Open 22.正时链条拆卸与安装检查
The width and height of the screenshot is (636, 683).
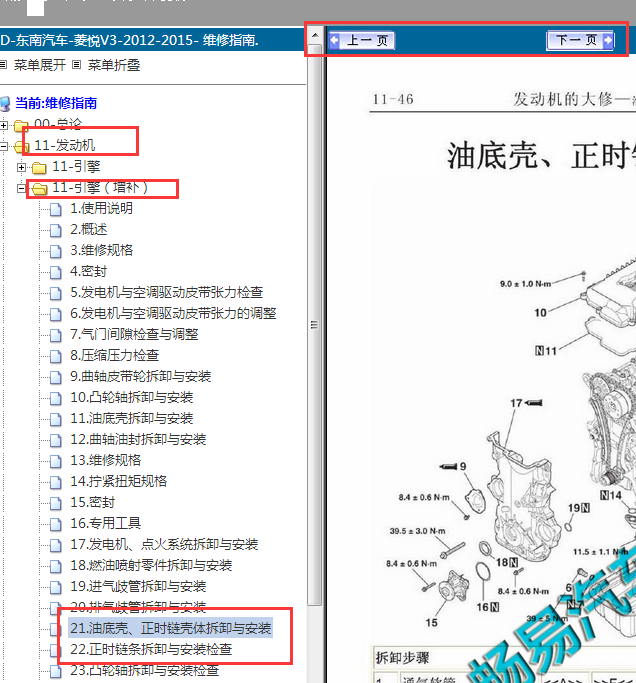click(x=151, y=649)
